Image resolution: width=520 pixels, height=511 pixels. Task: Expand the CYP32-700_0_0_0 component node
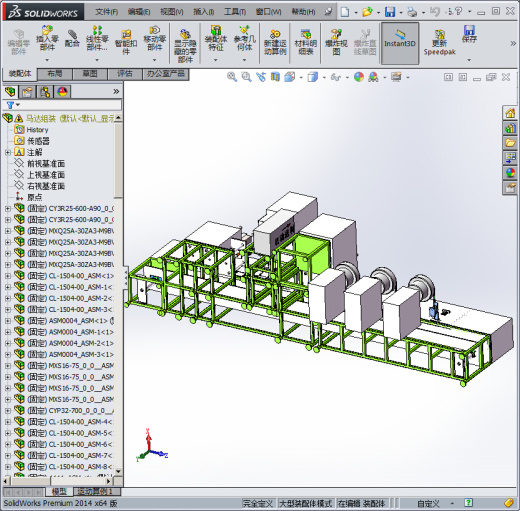(8, 411)
